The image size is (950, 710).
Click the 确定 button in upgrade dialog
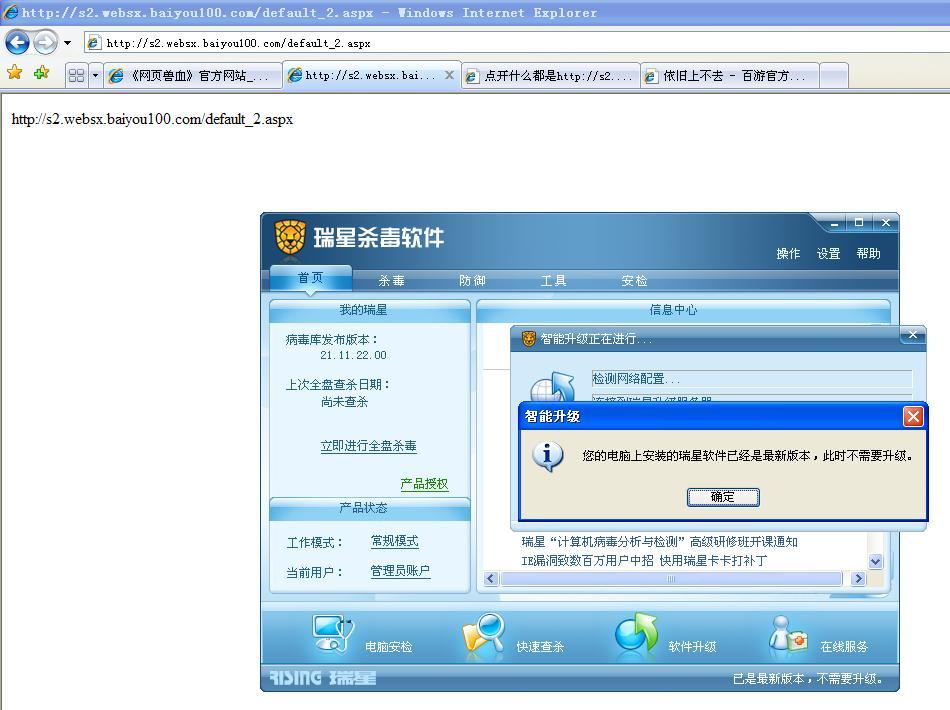tap(723, 497)
